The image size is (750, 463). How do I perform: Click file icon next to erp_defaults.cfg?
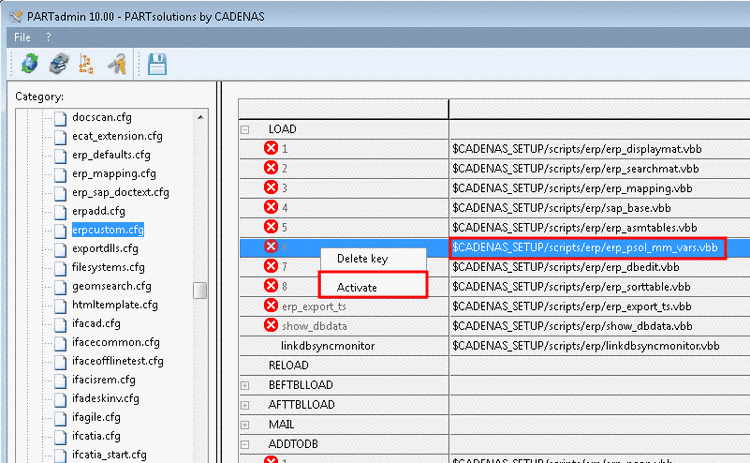click(60, 155)
